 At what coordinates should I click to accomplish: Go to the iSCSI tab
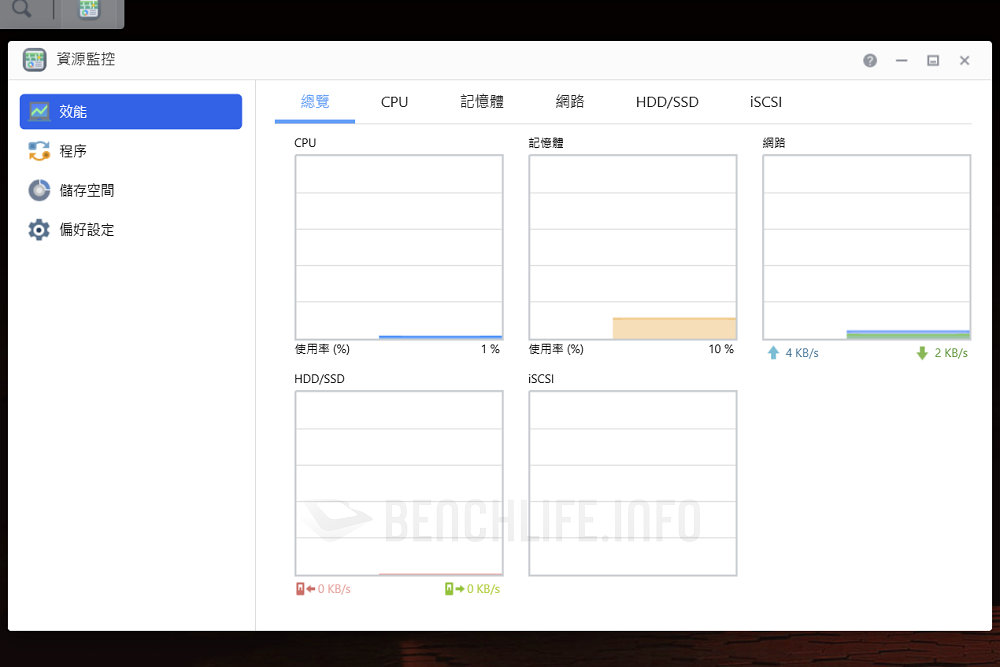coord(766,102)
